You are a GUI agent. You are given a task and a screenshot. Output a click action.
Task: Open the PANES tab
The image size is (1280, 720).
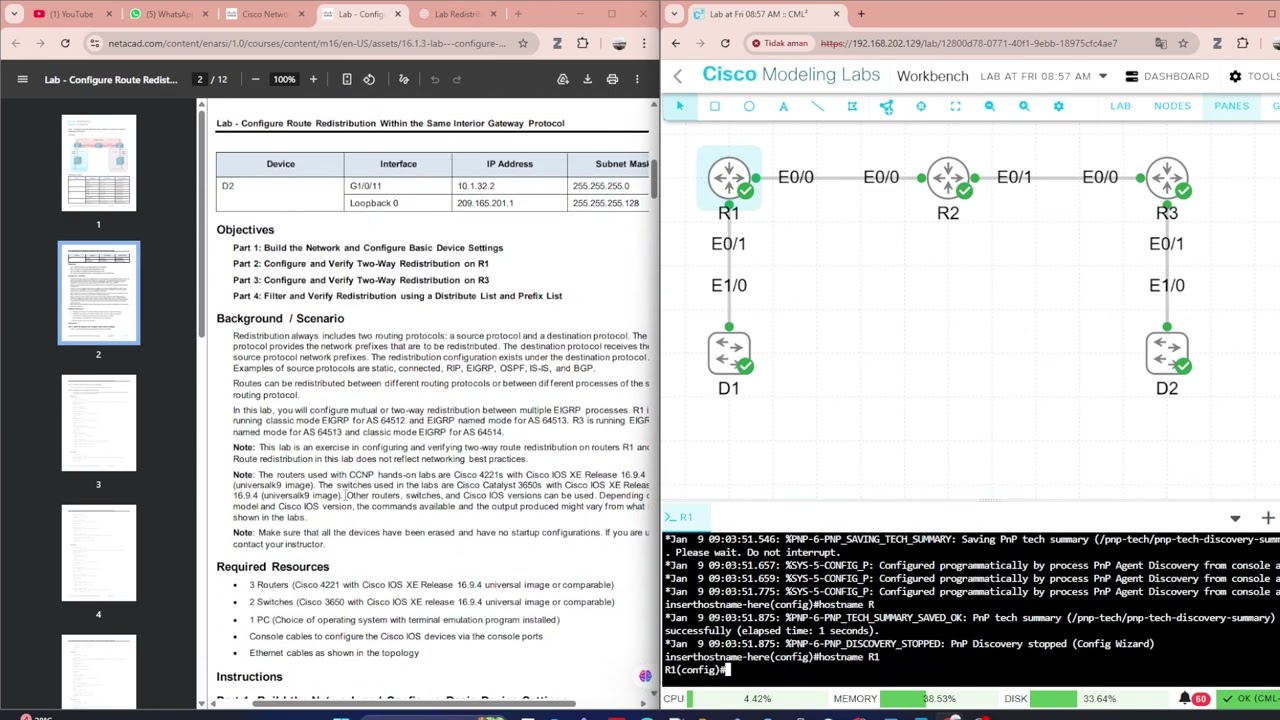tap(1231, 106)
